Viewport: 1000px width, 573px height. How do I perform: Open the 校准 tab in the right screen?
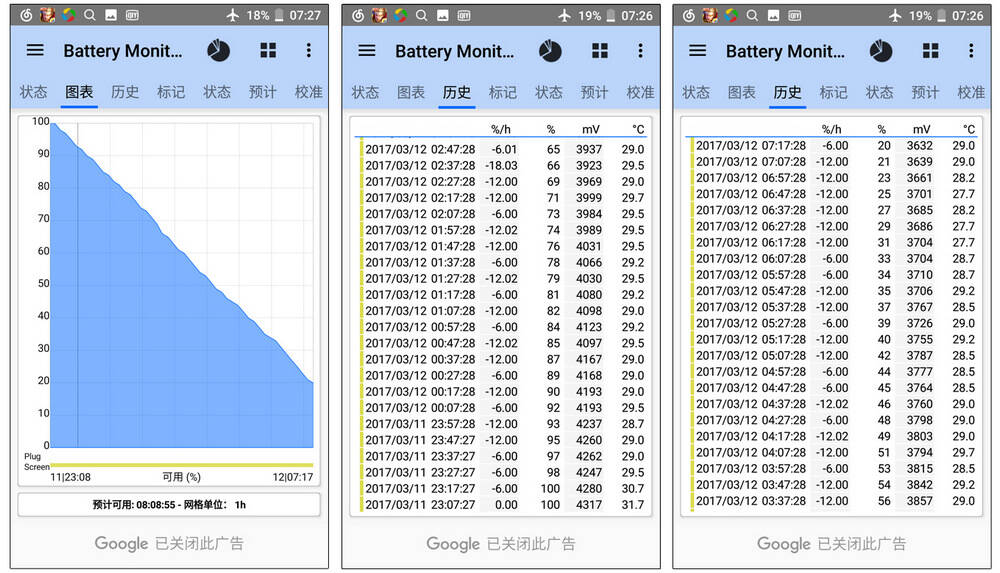[971, 92]
